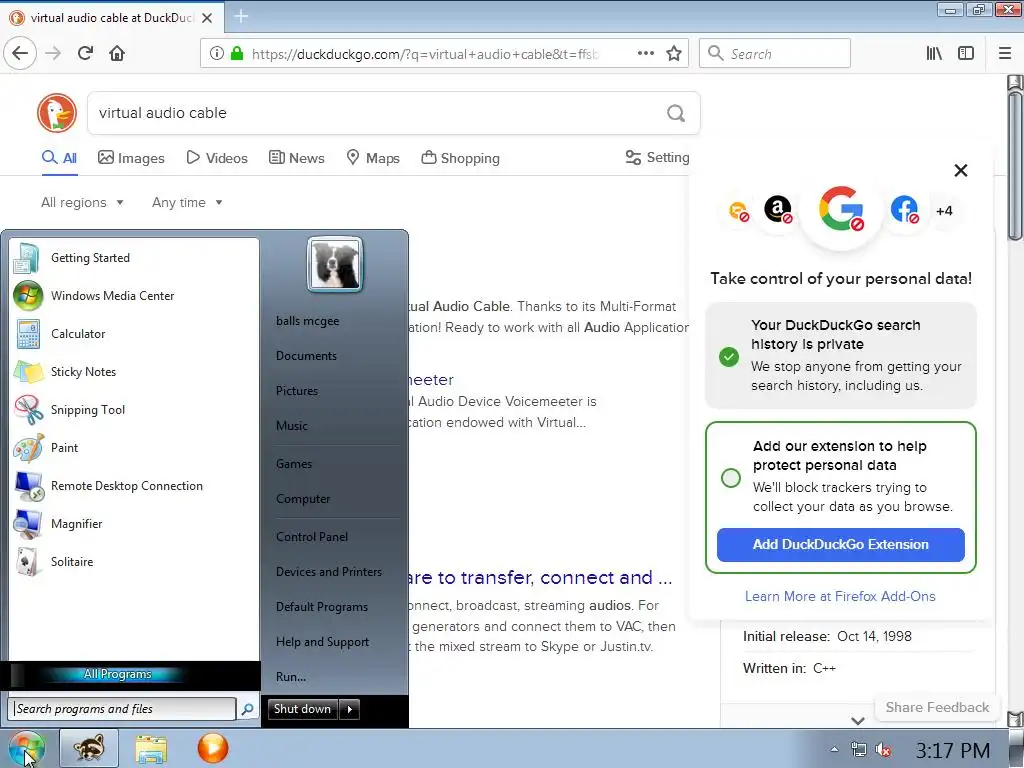Show hidden tray icons arrow
Image resolution: width=1024 pixels, height=768 pixels.
coord(834,750)
